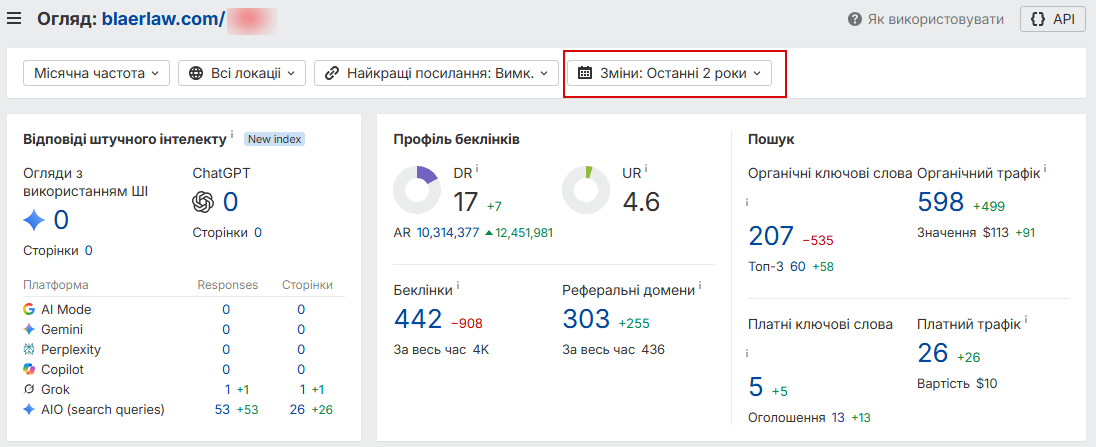The width and height of the screenshot is (1096, 447).
Task: Click paid traffic value 26
Action: 932,353
